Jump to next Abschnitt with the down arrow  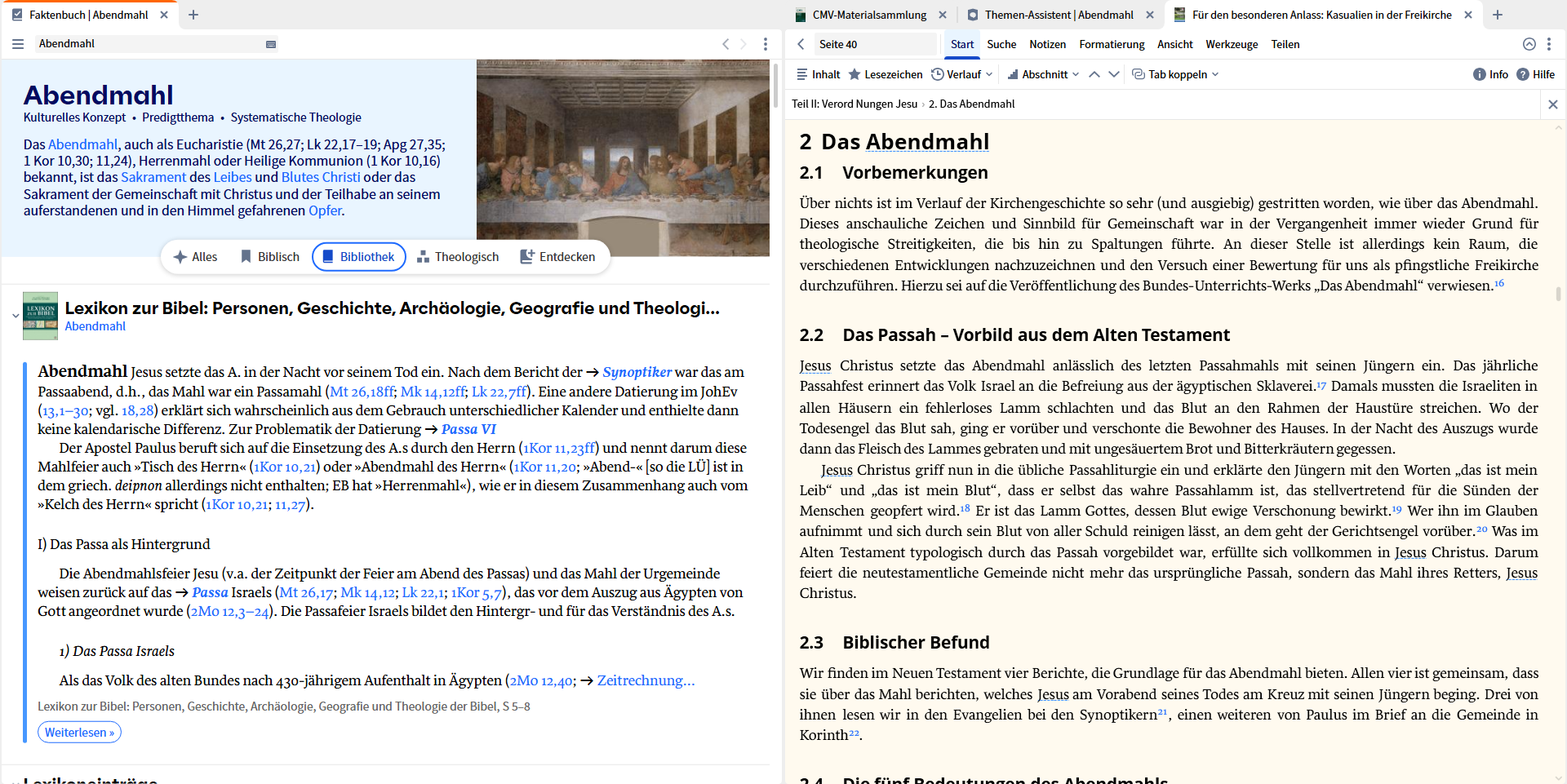pos(1115,74)
